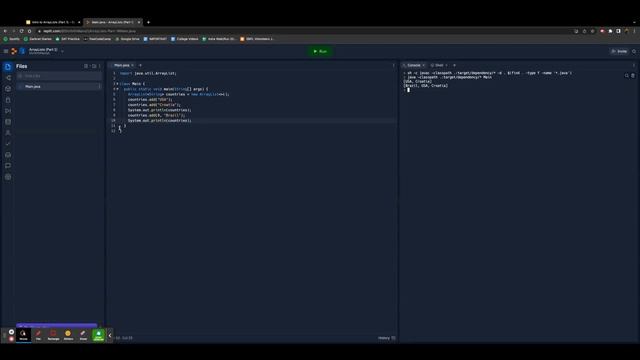Select the Eraser tool in annotation toolbar
640x360 pixels.
click(x=83, y=335)
